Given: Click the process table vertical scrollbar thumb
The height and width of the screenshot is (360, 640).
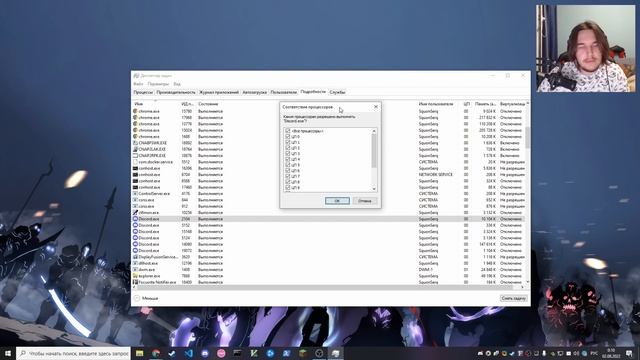Looking at the screenshot, I should pos(527,138).
